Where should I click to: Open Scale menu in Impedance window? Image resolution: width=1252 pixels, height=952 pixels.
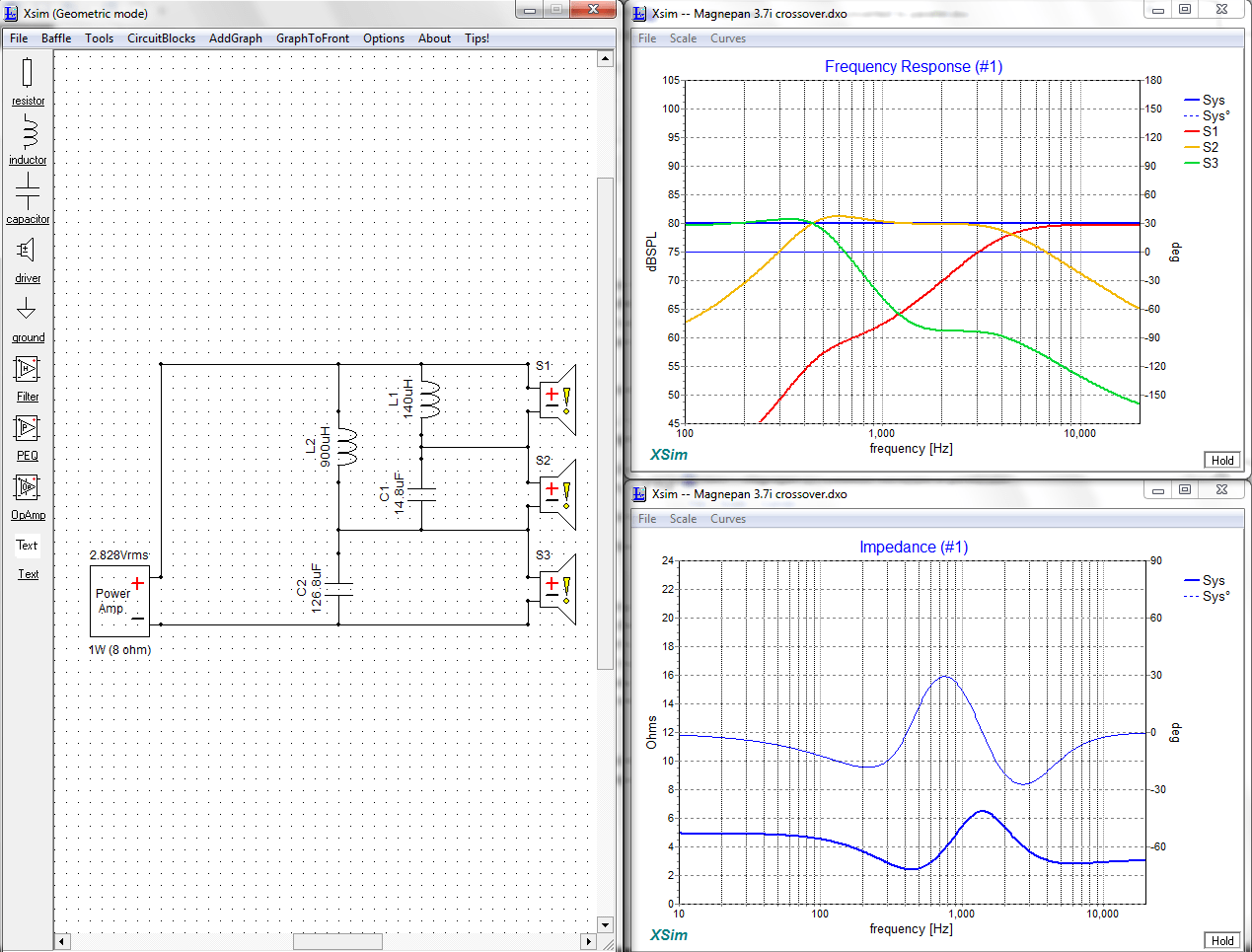(683, 519)
